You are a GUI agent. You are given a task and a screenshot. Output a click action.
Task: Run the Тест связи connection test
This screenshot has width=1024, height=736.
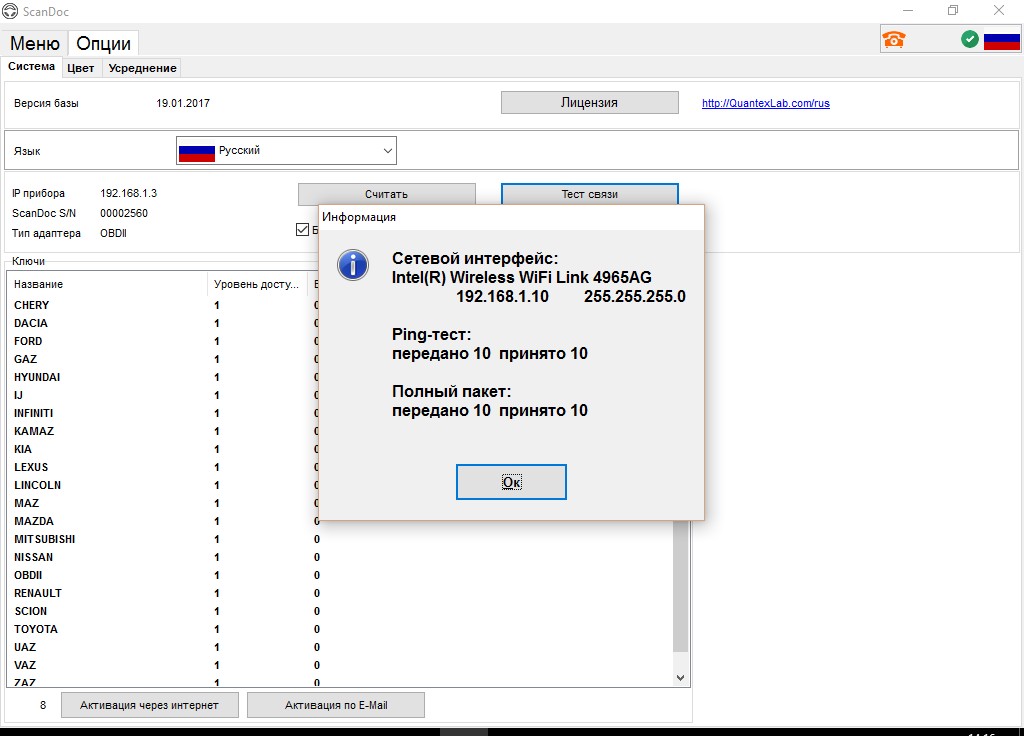pos(590,194)
